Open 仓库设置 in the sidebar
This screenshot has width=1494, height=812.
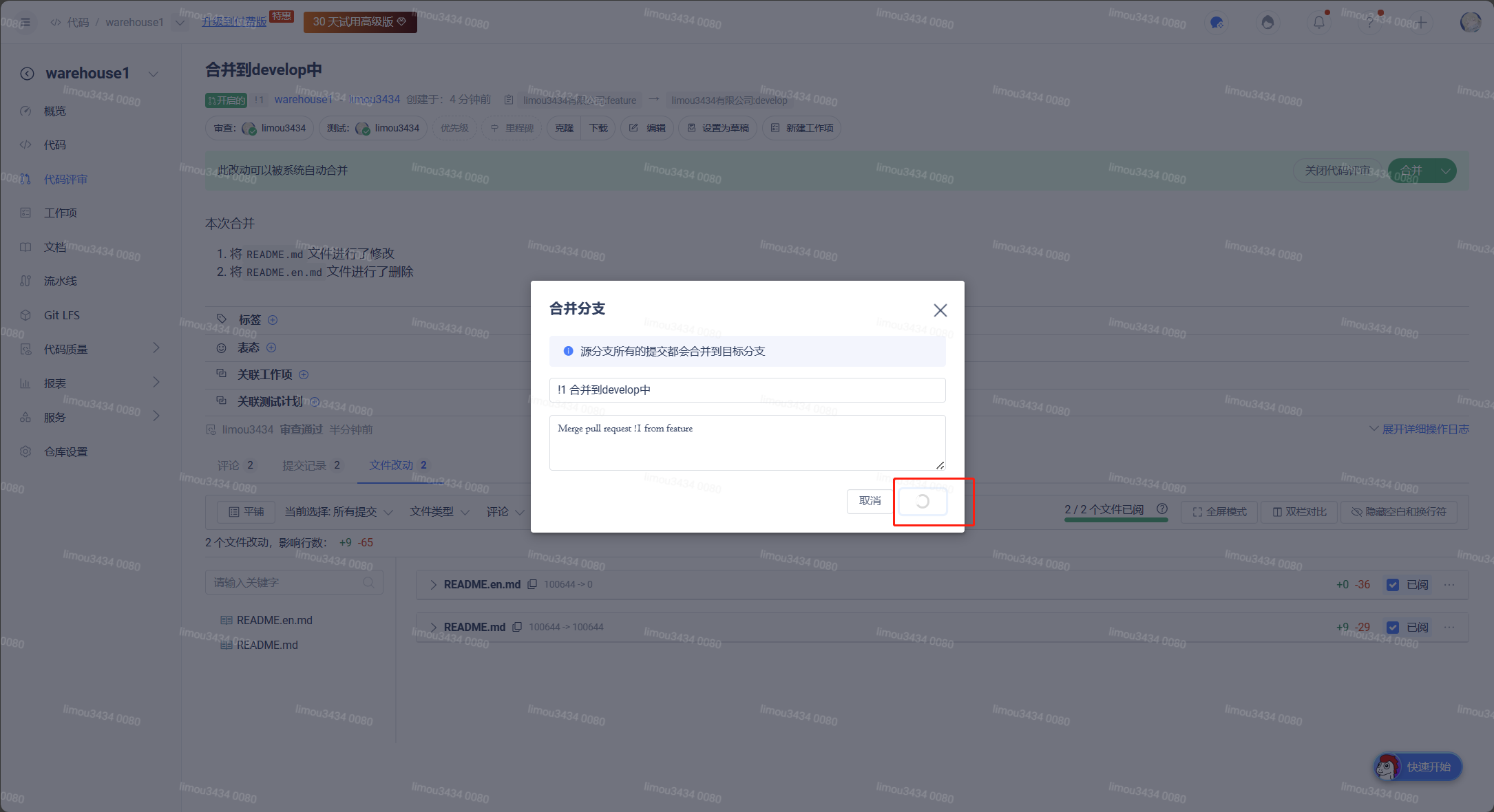[x=65, y=451]
